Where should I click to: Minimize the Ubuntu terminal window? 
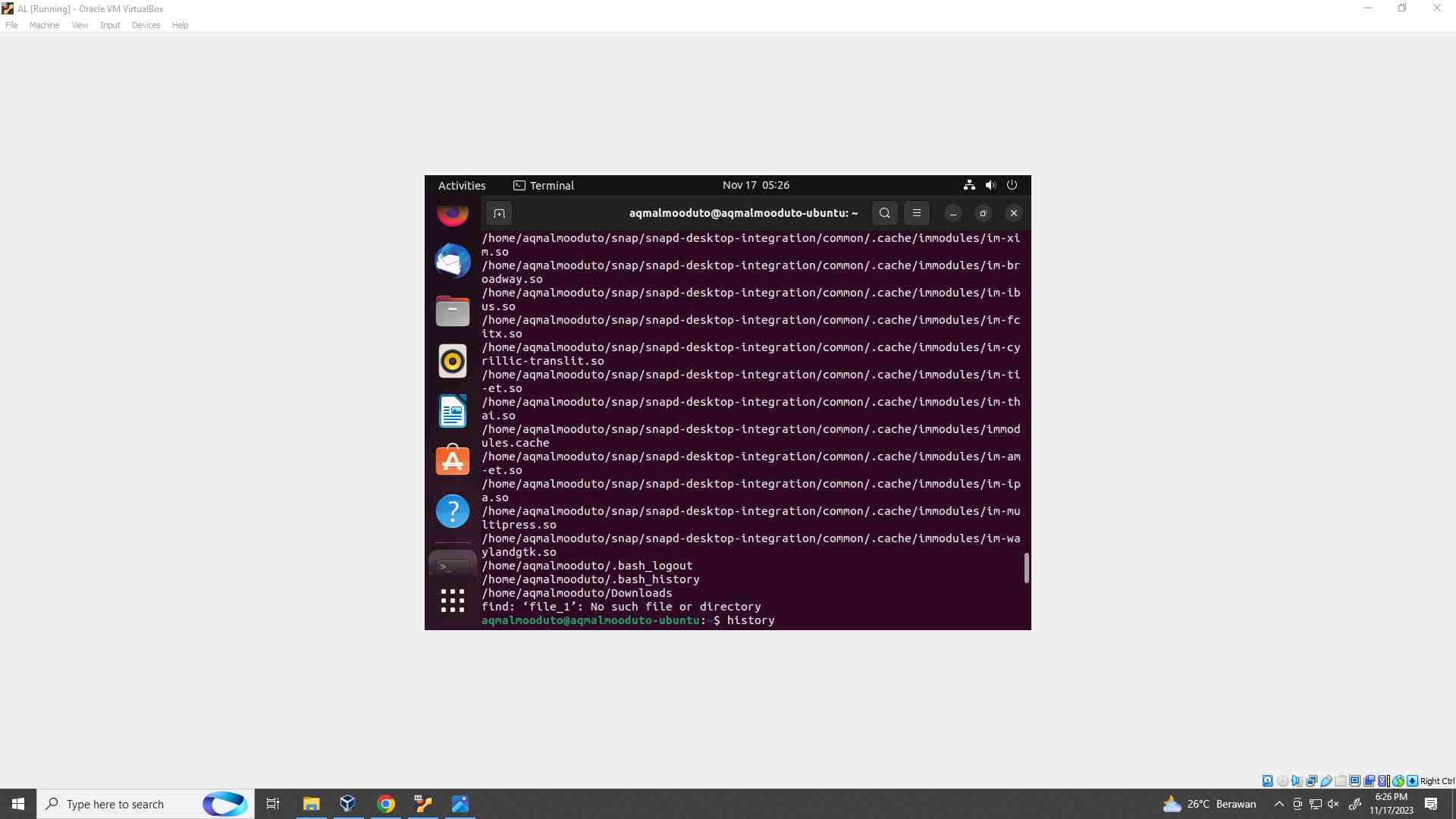pyautogui.click(x=953, y=214)
